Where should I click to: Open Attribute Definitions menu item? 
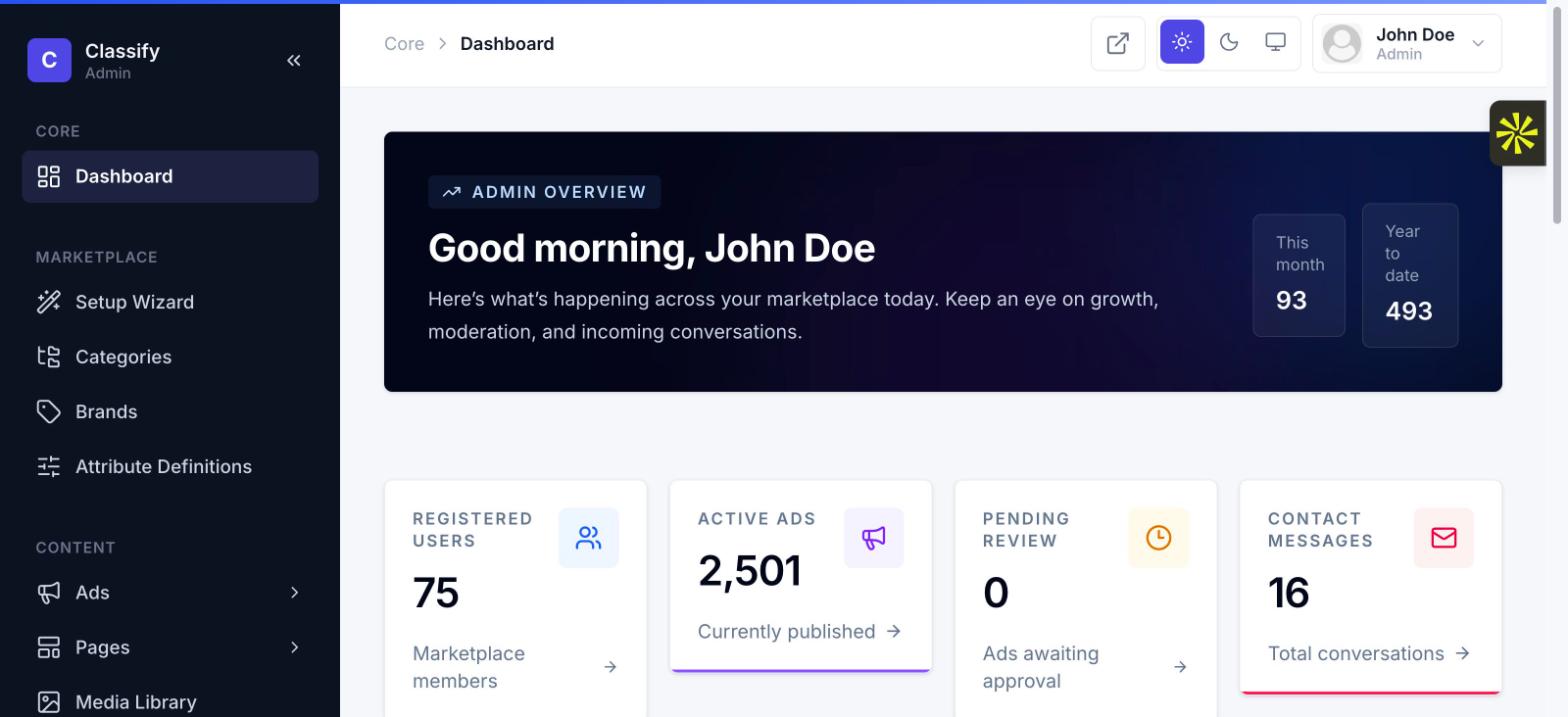(170, 467)
